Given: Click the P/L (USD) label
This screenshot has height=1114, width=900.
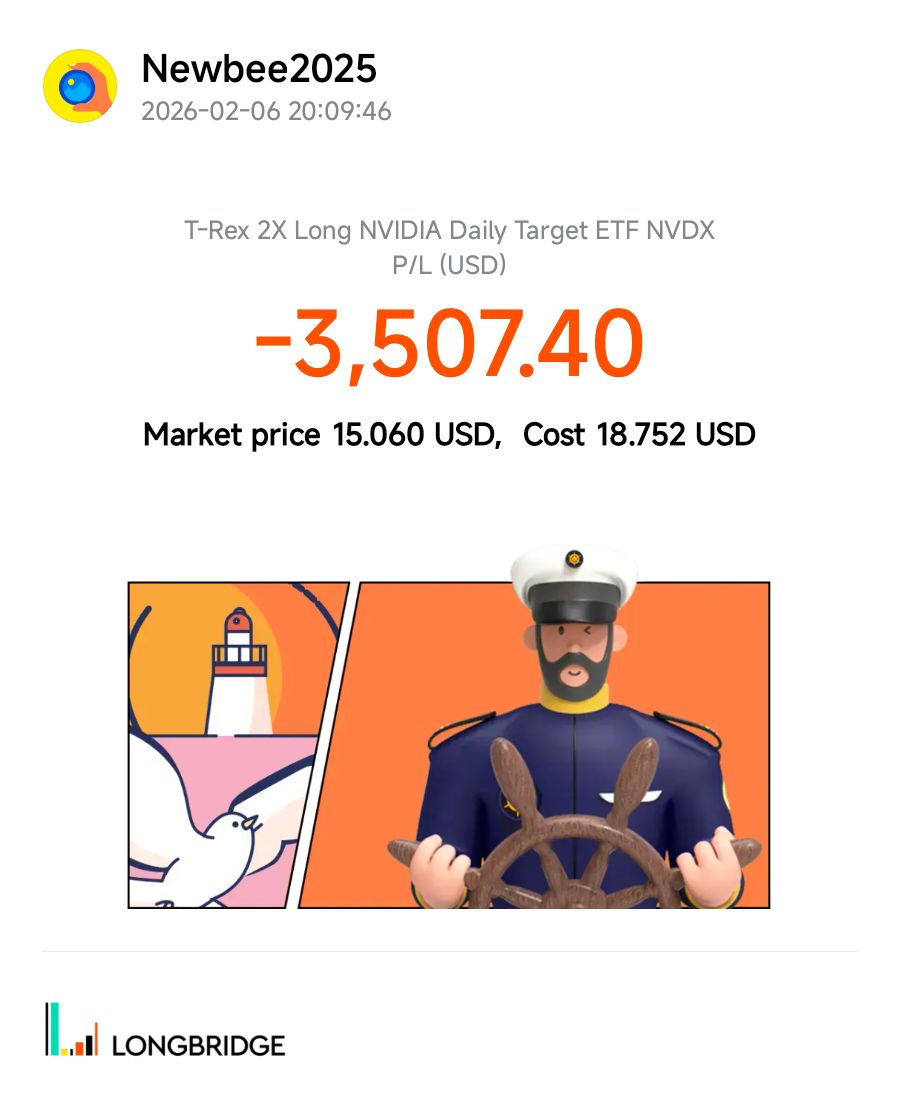Looking at the screenshot, I should (449, 265).
